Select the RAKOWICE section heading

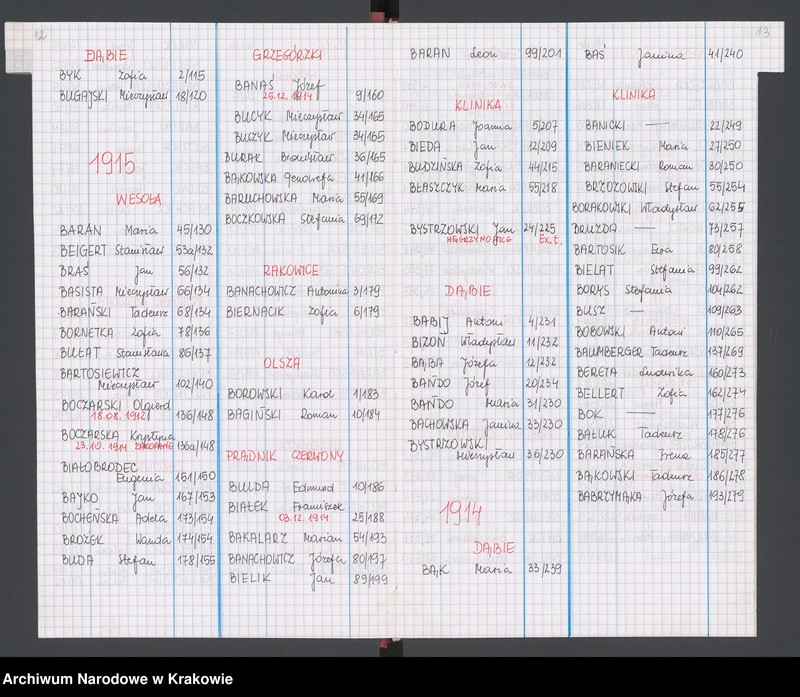tap(291, 270)
